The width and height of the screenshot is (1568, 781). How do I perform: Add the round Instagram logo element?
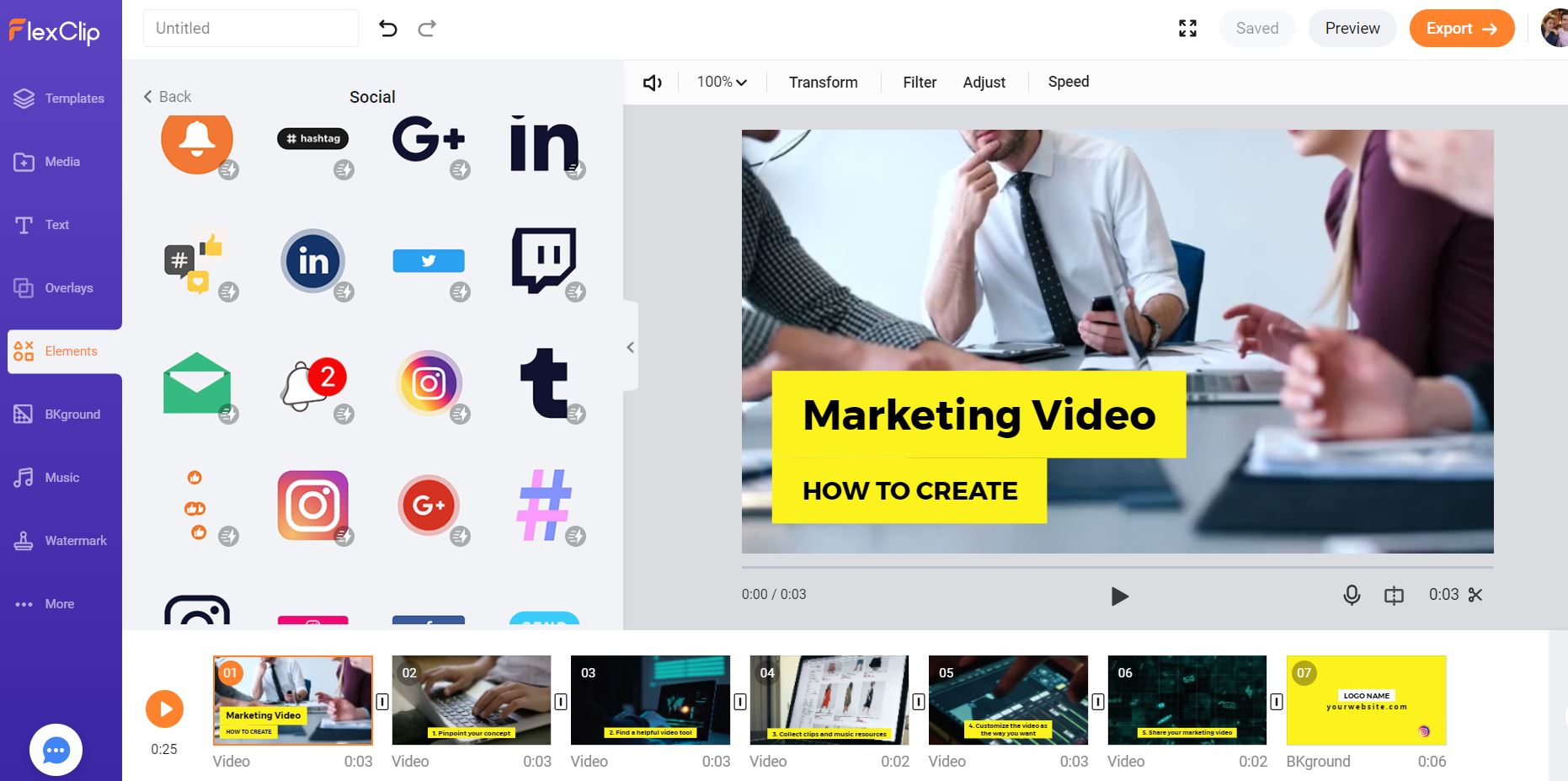(x=429, y=383)
